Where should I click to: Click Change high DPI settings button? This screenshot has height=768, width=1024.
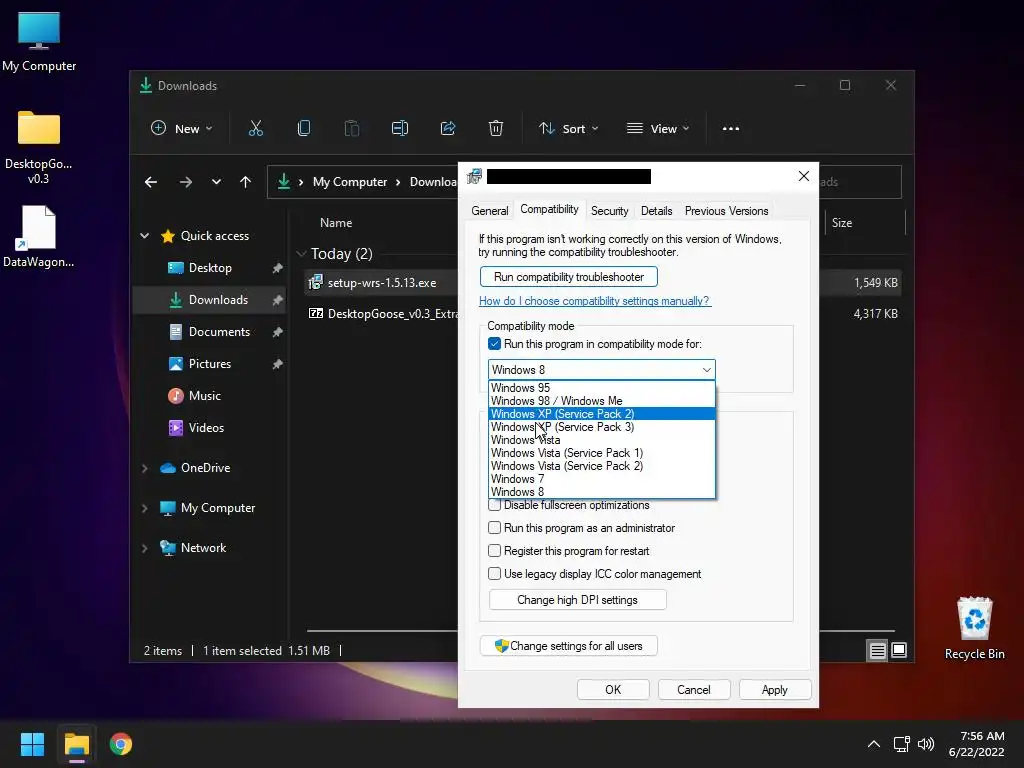tap(577, 600)
